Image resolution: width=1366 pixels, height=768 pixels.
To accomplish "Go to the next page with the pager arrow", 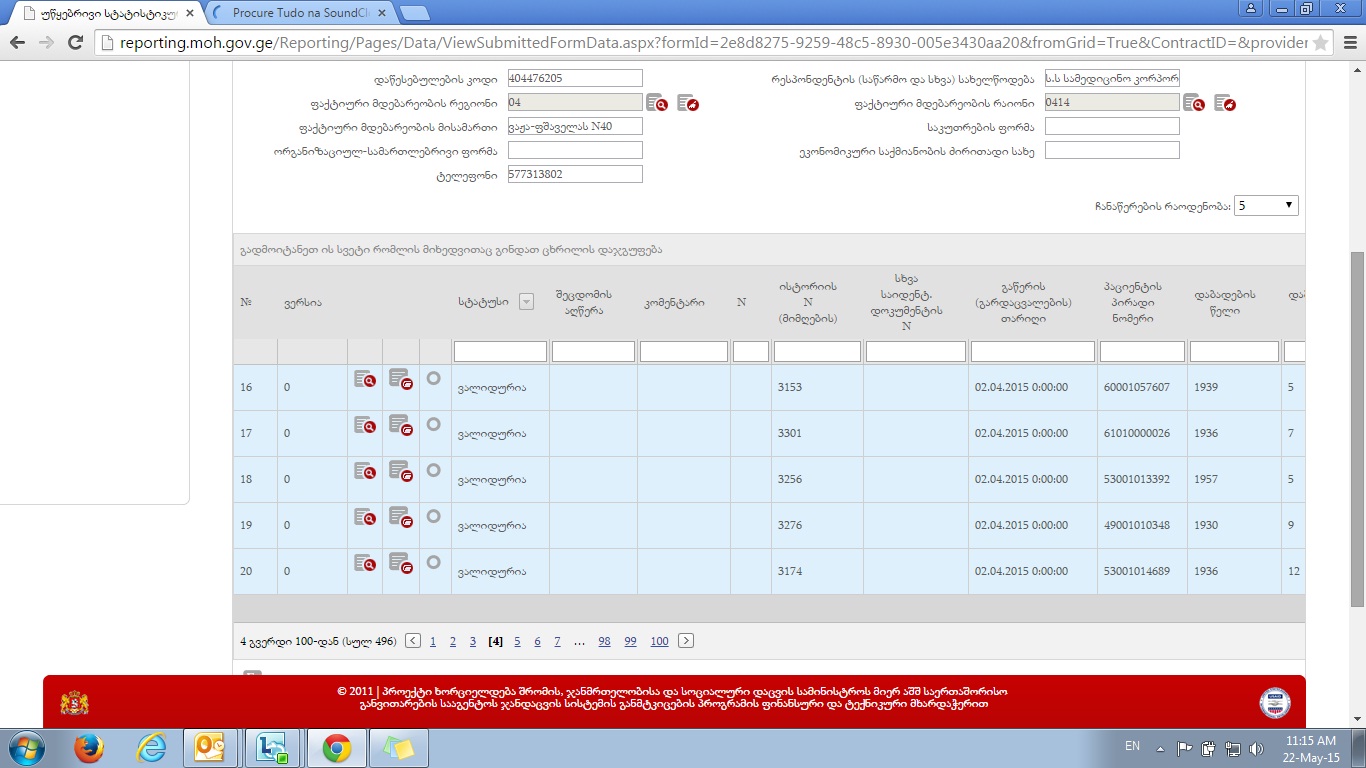I will (x=685, y=641).
